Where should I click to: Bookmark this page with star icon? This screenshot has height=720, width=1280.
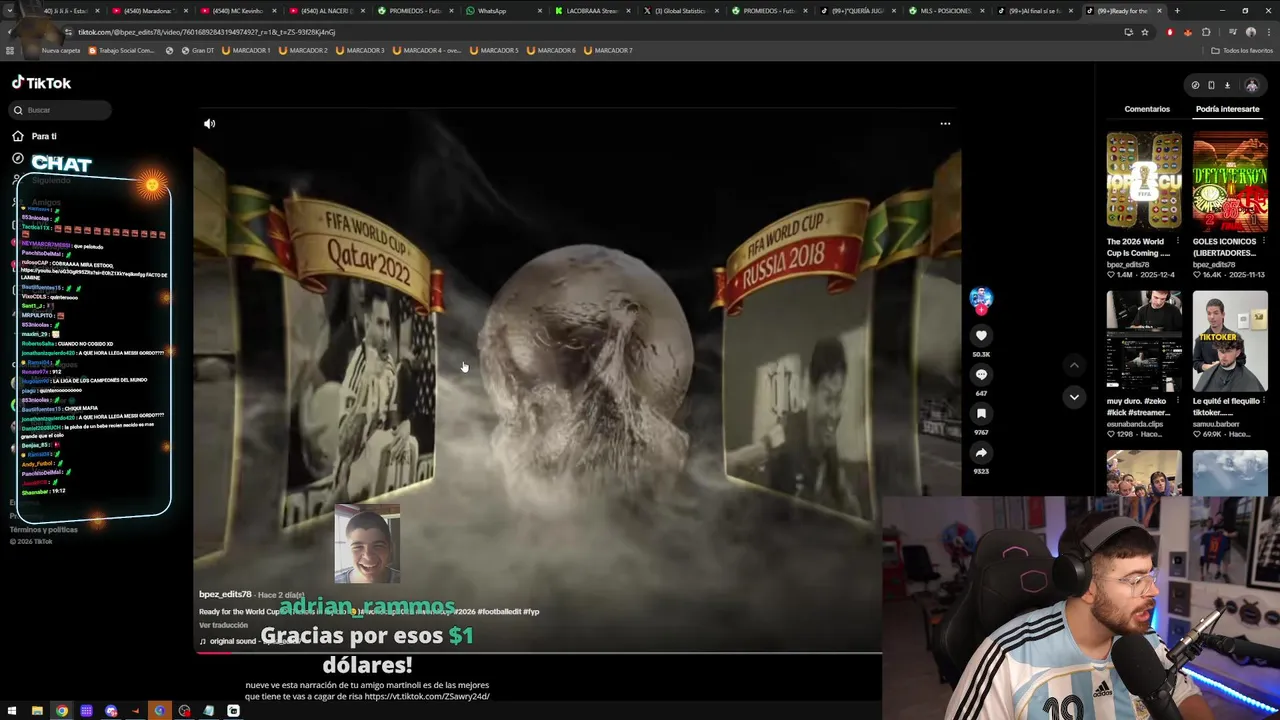pos(1145,32)
